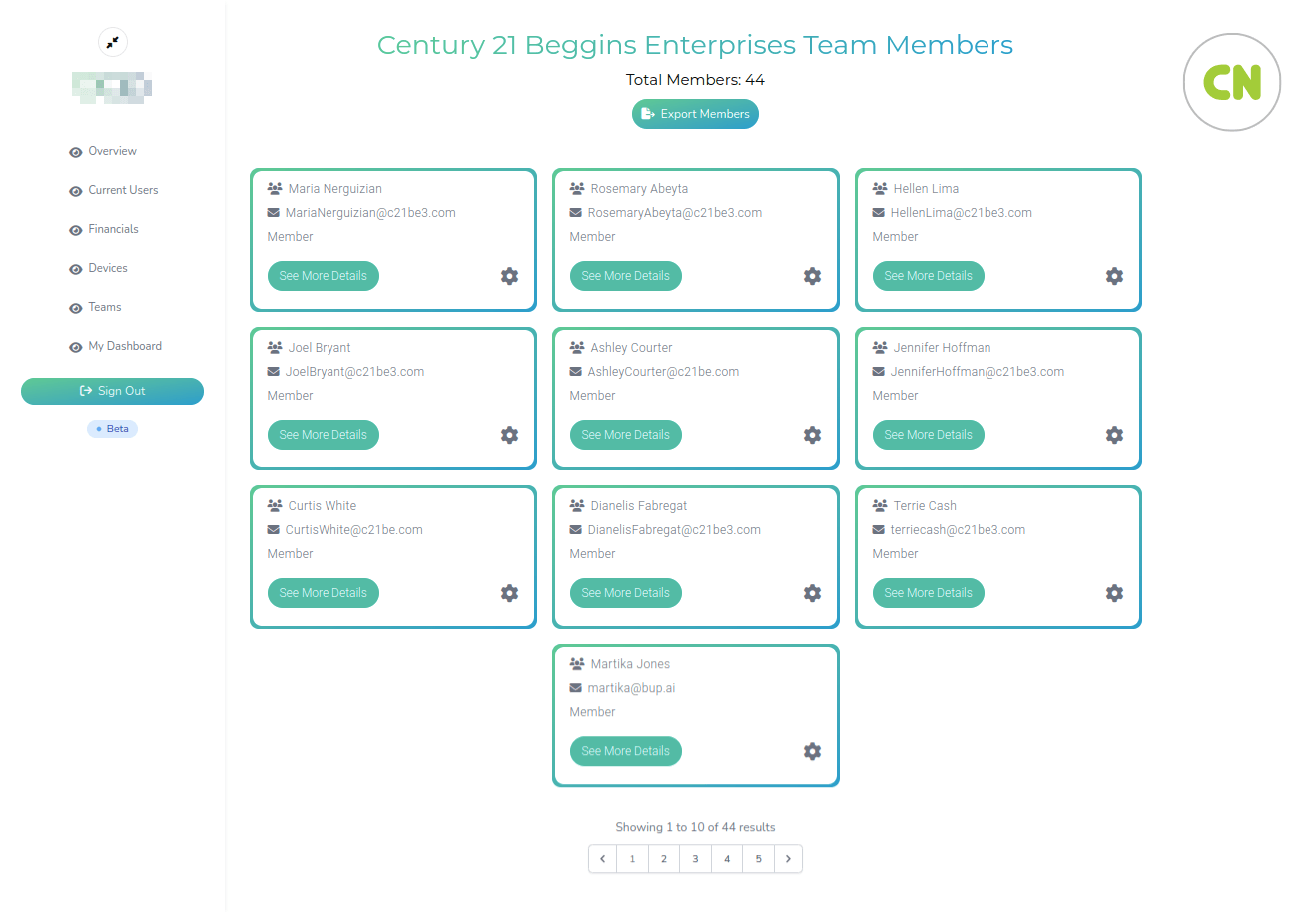Open Hellen Lima's settings gear

1114,276
